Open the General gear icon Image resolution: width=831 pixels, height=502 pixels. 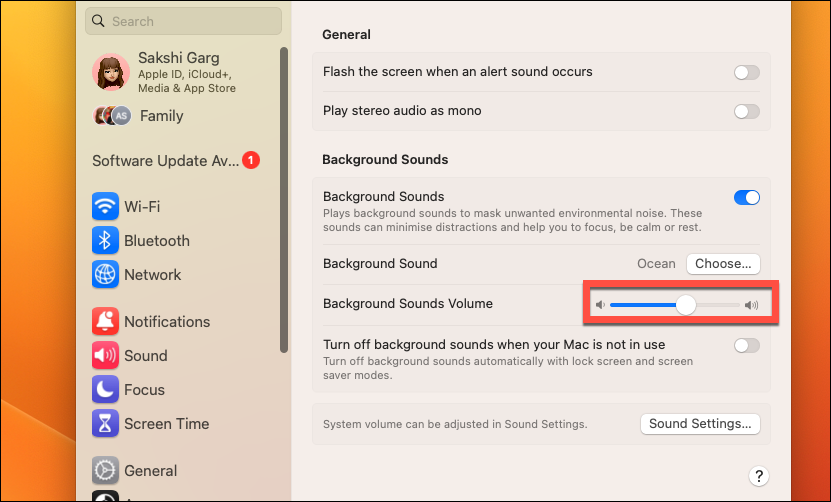tap(105, 470)
